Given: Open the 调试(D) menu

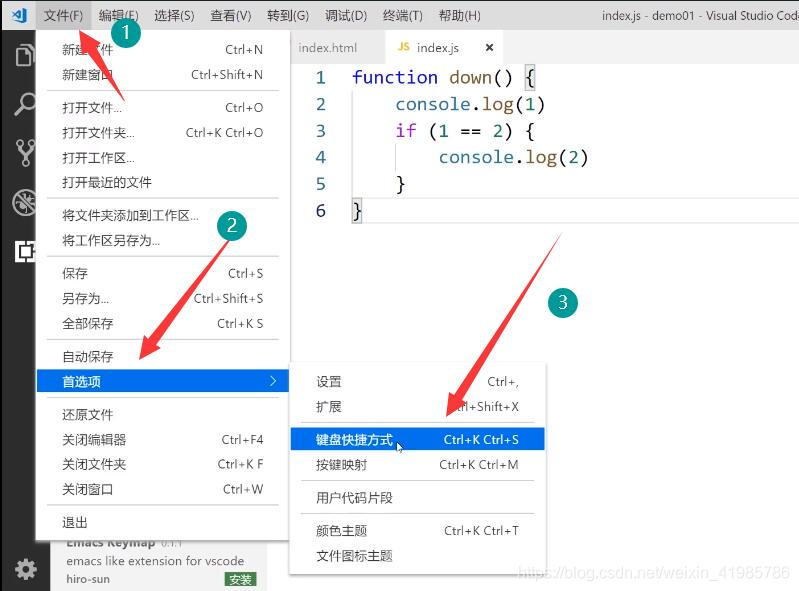Looking at the screenshot, I should [346, 16].
